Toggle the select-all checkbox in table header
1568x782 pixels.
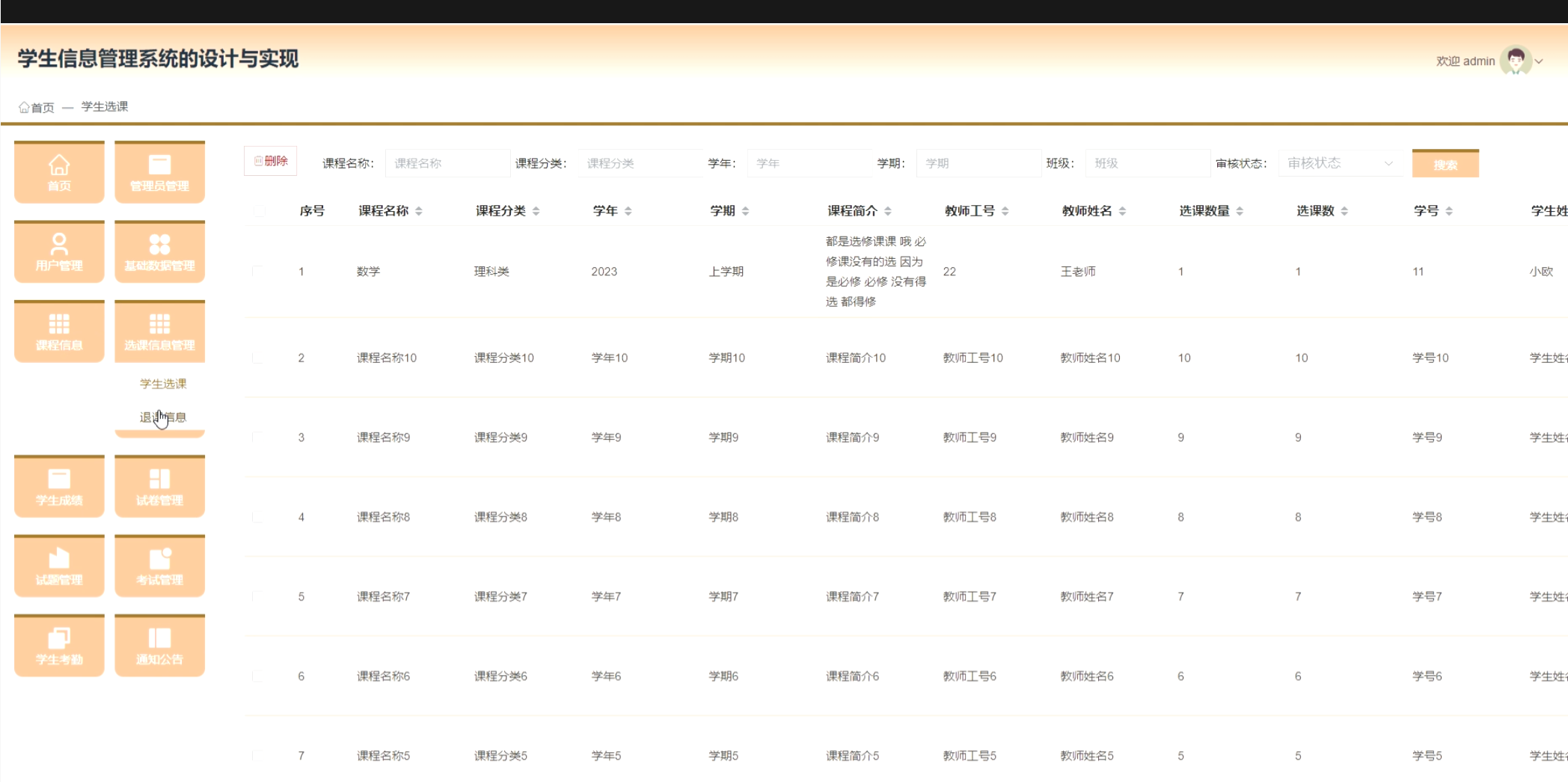coord(259,211)
